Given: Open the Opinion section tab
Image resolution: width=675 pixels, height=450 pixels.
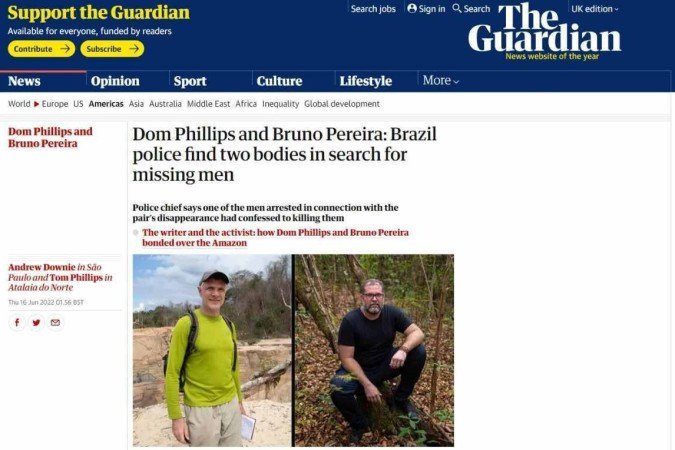Looking at the screenshot, I should (115, 81).
